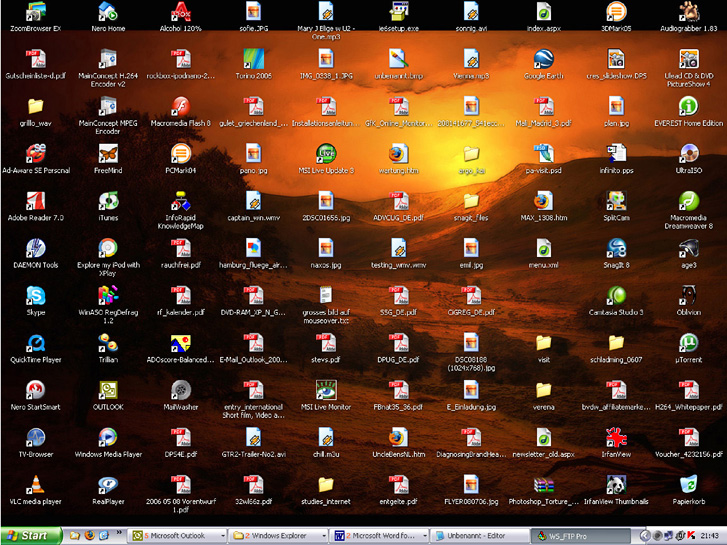
Task: Select Windows Explorer taskbar group
Action: pyautogui.click(x=277, y=535)
